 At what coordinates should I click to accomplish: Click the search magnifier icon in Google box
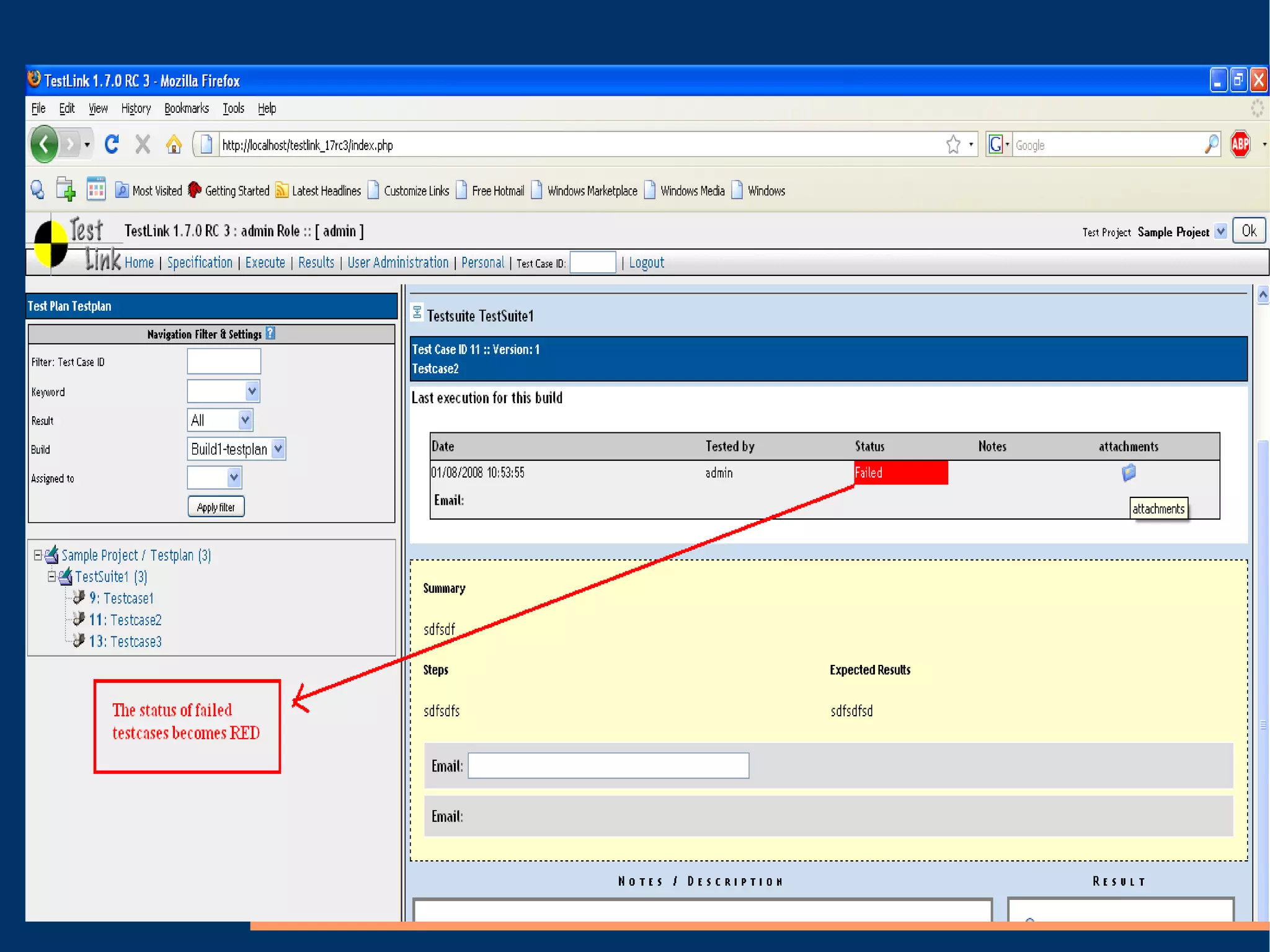click(x=1211, y=145)
